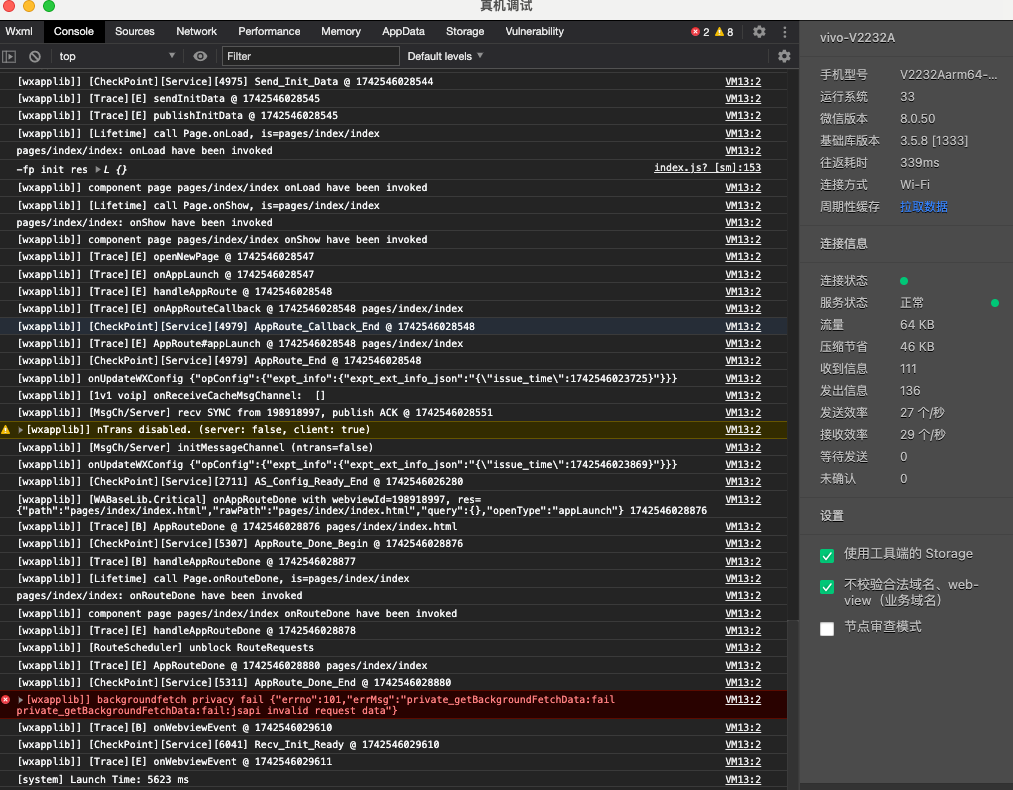Toggle the console sidebar panel icon

tap(9, 56)
